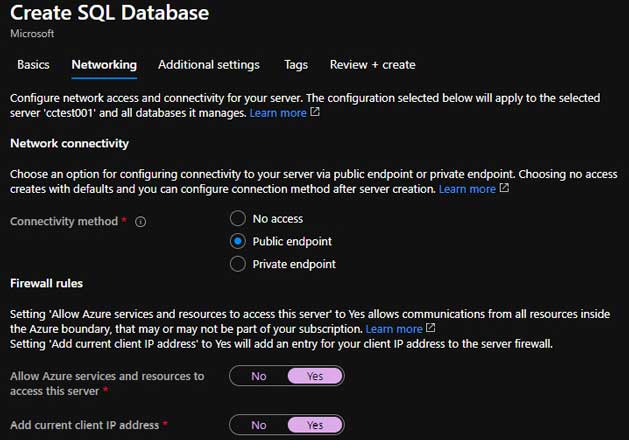The height and width of the screenshot is (440, 629).
Task: Click the Connectivity method info icon
Action: point(140,221)
